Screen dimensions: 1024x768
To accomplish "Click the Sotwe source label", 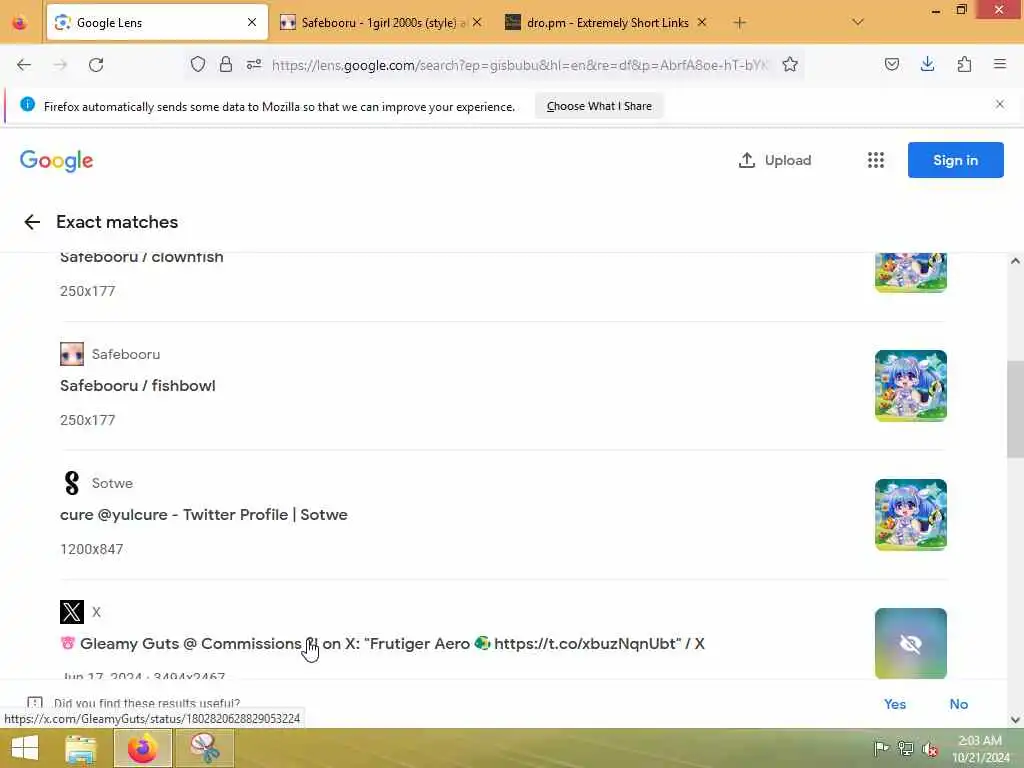I will (112, 483).
